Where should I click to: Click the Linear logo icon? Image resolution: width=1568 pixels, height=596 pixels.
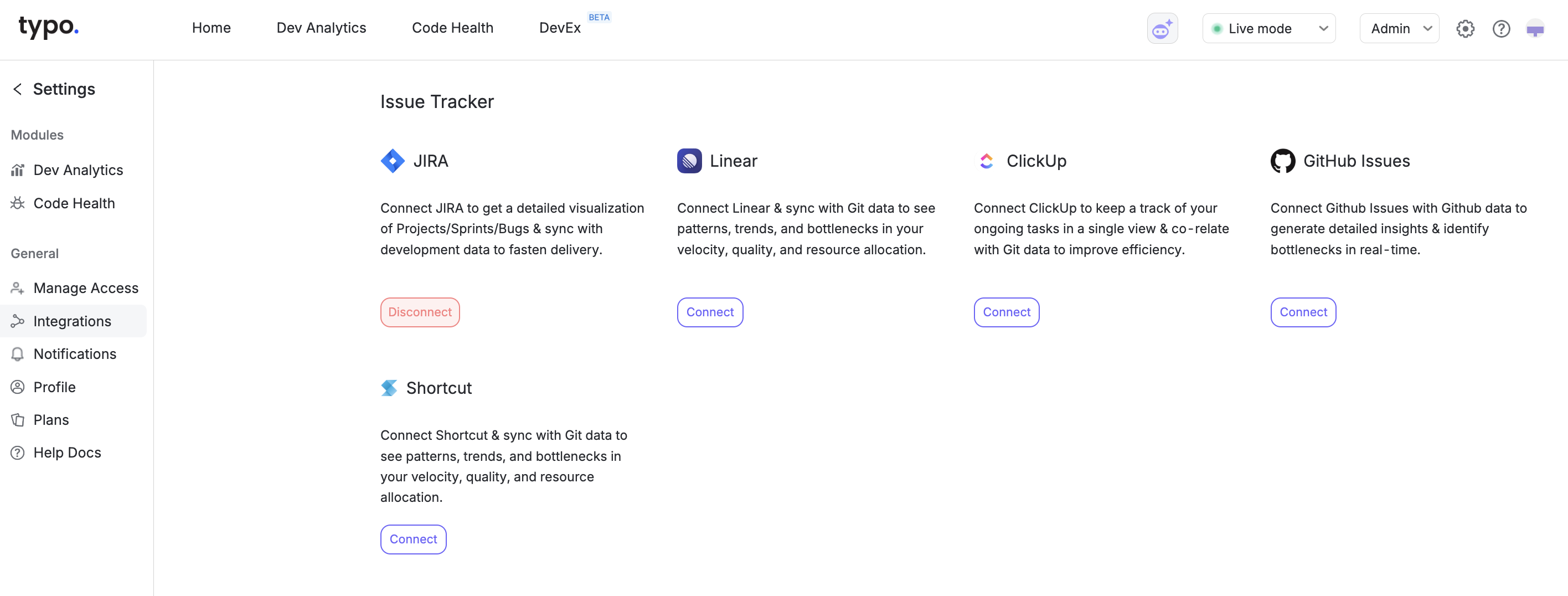pos(689,161)
